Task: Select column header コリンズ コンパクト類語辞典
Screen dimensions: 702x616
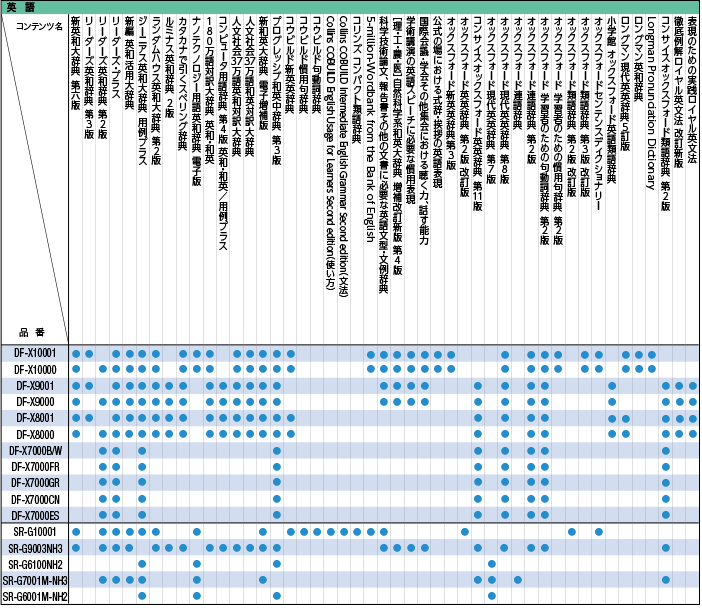Action: tap(357, 80)
